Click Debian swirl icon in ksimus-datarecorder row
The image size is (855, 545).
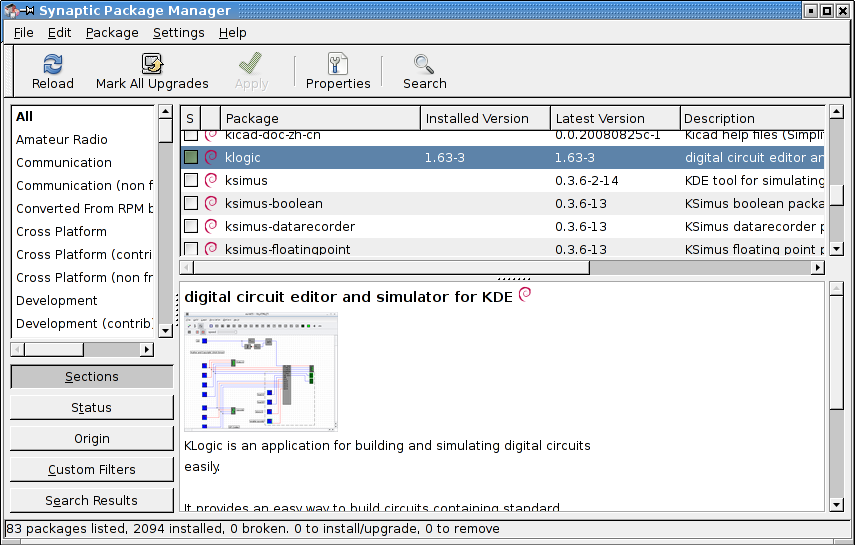pyautogui.click(x=211, y=226)
